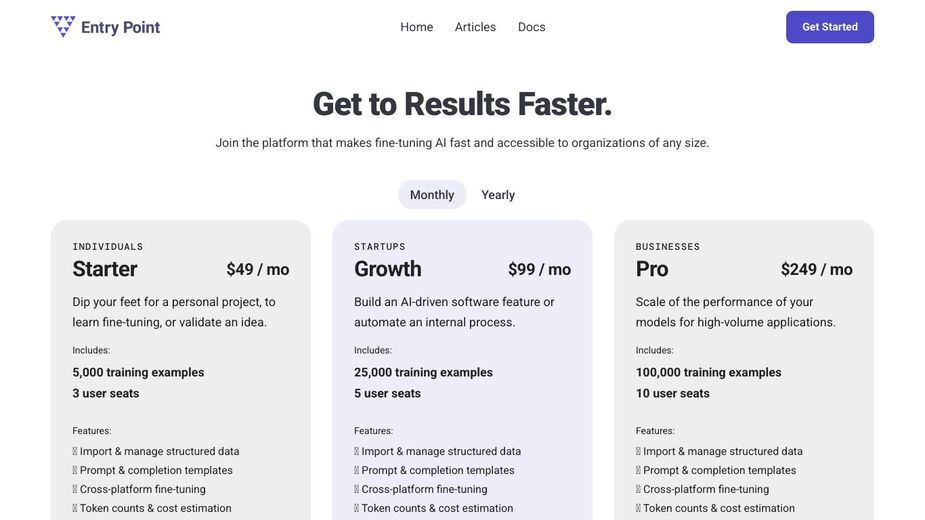Select the Growth plan heading
Viewport: 925px width, 520px height.
coord(388,269)
